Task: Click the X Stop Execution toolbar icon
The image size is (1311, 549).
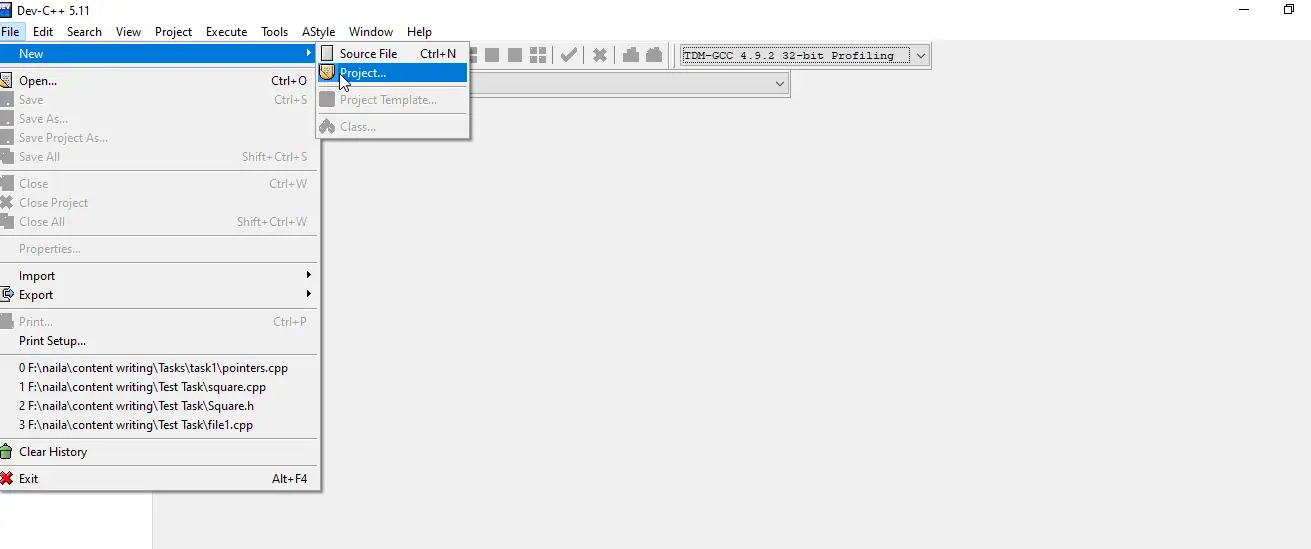Action: tap(600, 55)
